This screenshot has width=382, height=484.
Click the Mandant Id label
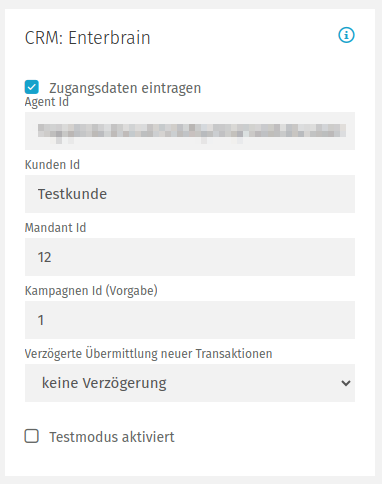click(x=55, y=228)
